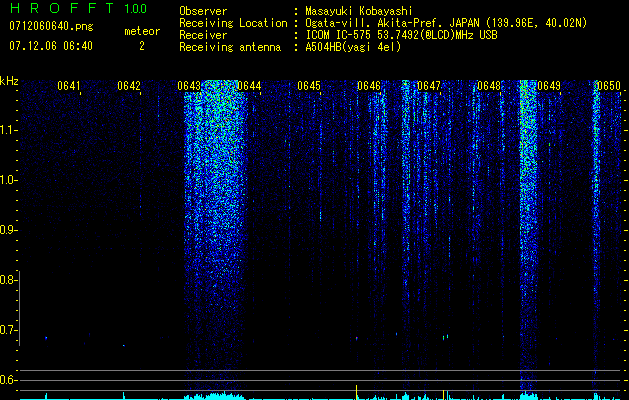Image resolution: width=629 pixels, height=400 pixels.
Task: Click the HROFFT 1.0.0 title text
Action: pyautogui.click(x=78, y=8)
